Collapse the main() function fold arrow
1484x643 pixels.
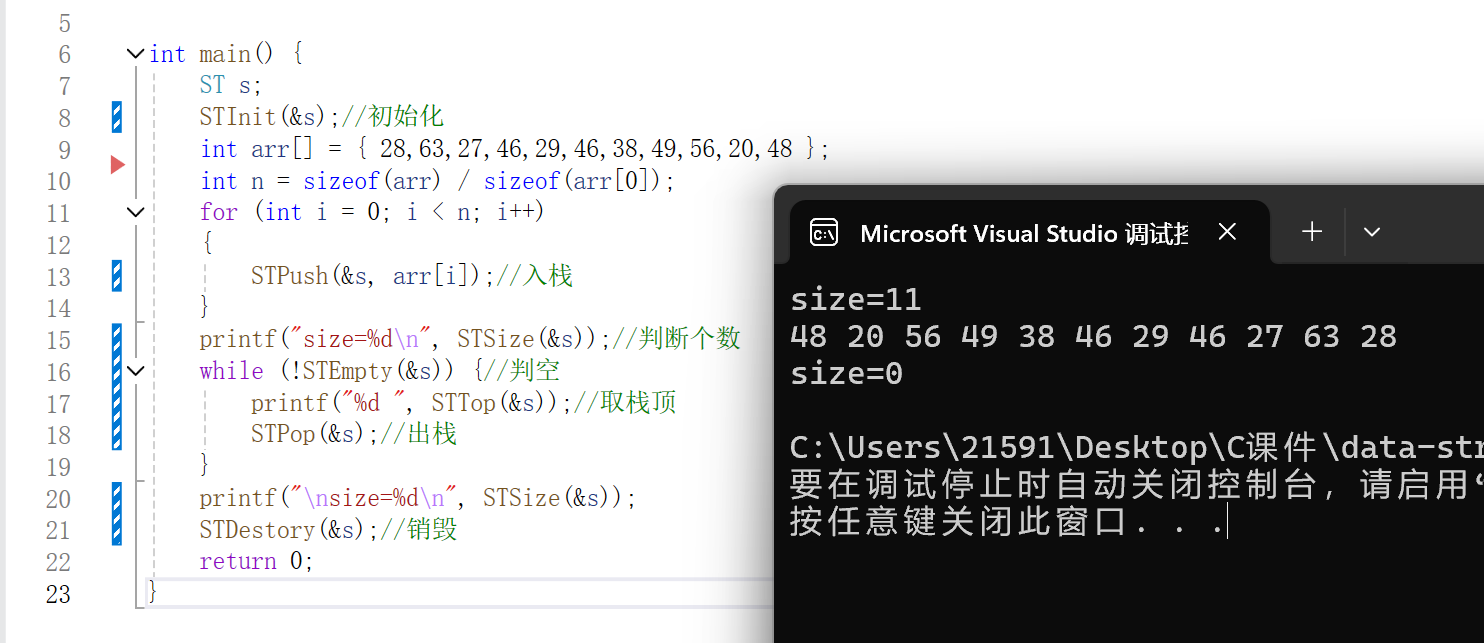pyautogui.click(x=136, y=54)
